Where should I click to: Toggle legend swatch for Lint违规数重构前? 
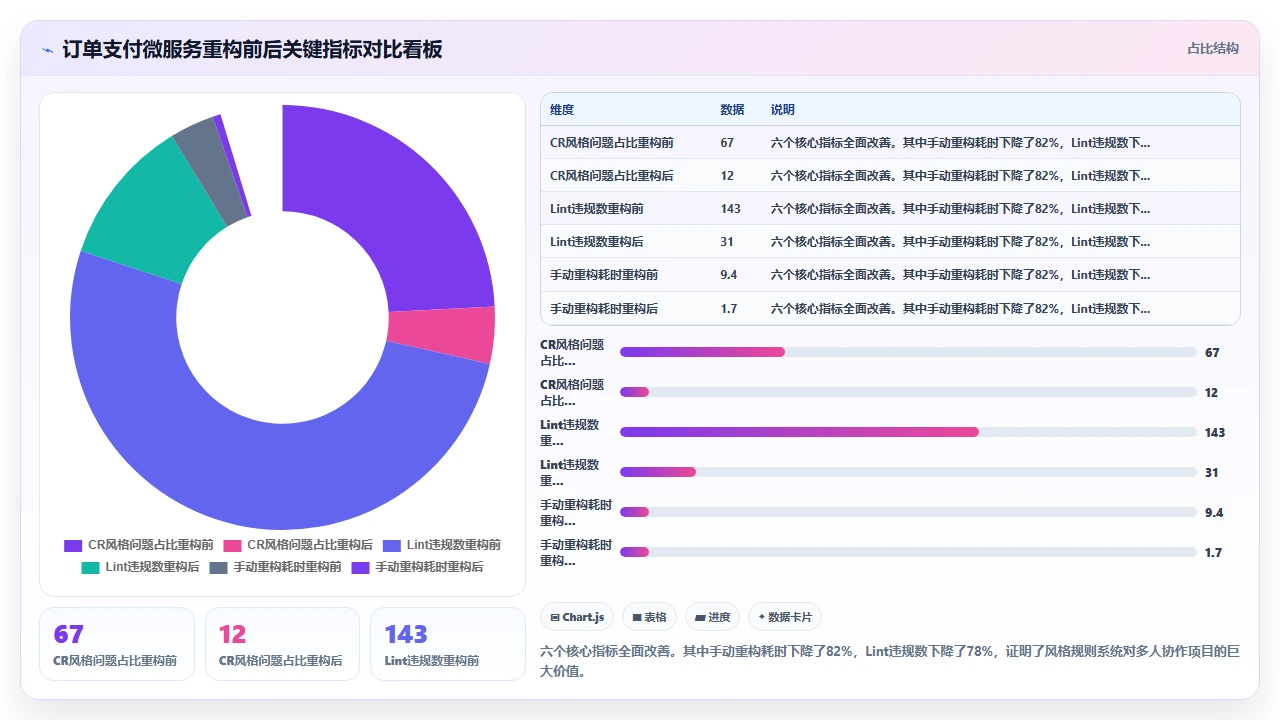tap(392, 545)
